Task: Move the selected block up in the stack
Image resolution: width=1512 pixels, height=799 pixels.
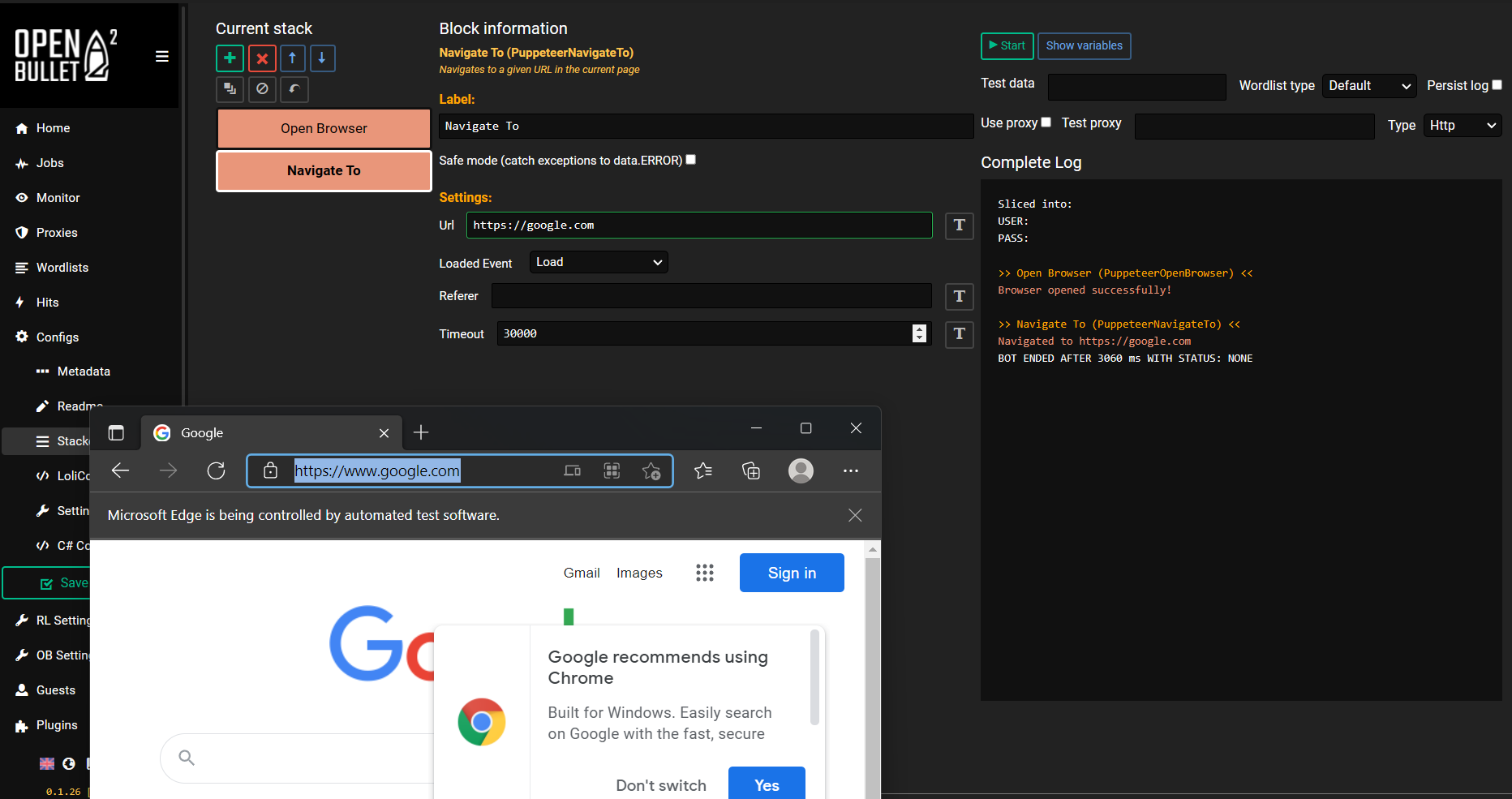Action: [292, 58]
